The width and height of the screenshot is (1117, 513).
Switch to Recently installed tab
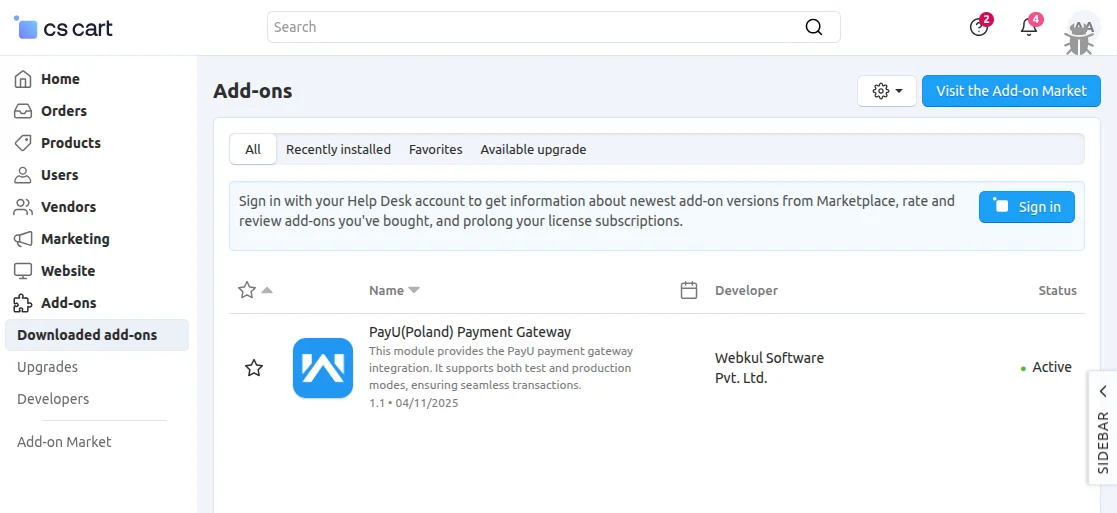coord(338,150)
